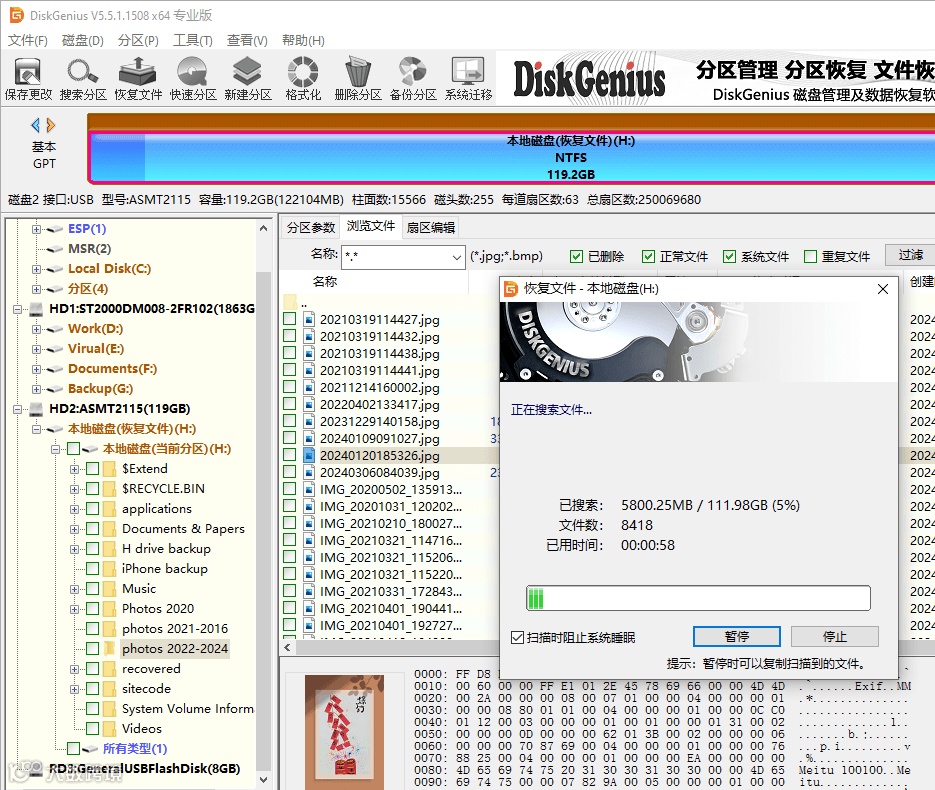Select file 20240120185326.jpg
Screen dimensions: 935x790
[380, 456]
